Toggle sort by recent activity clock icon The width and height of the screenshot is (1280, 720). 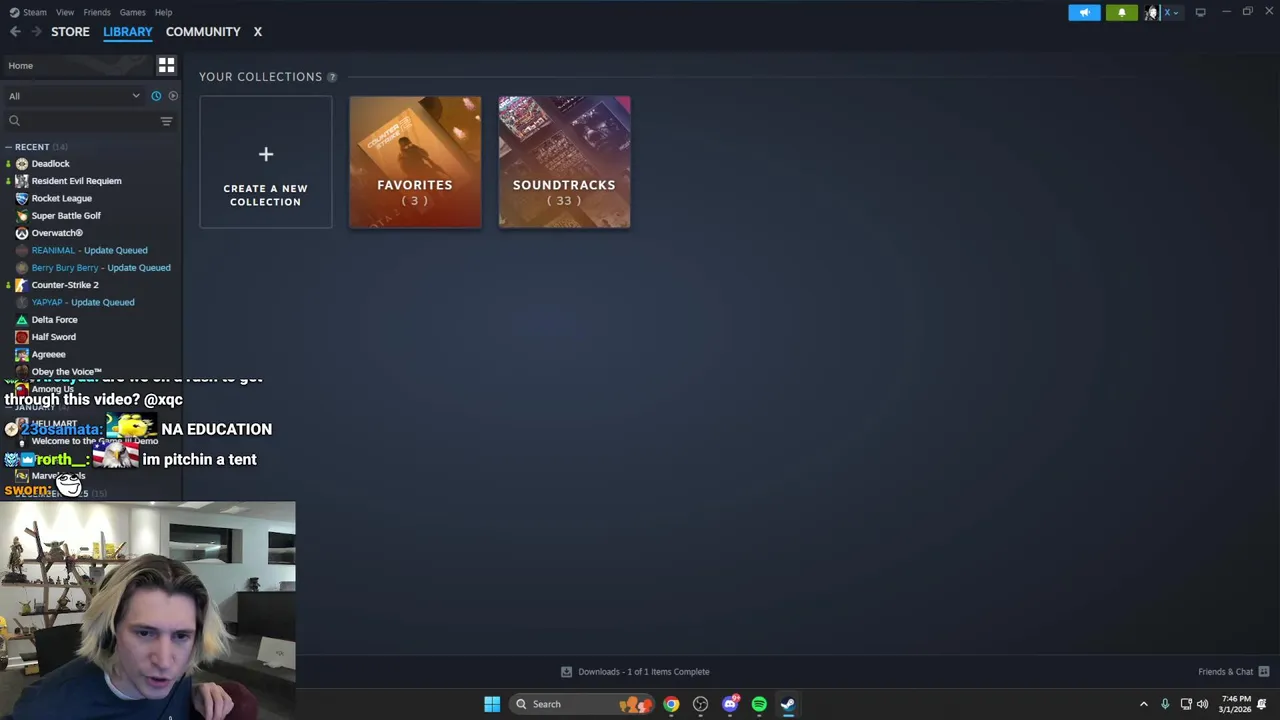pyautogui.click(x=156, y=96)
